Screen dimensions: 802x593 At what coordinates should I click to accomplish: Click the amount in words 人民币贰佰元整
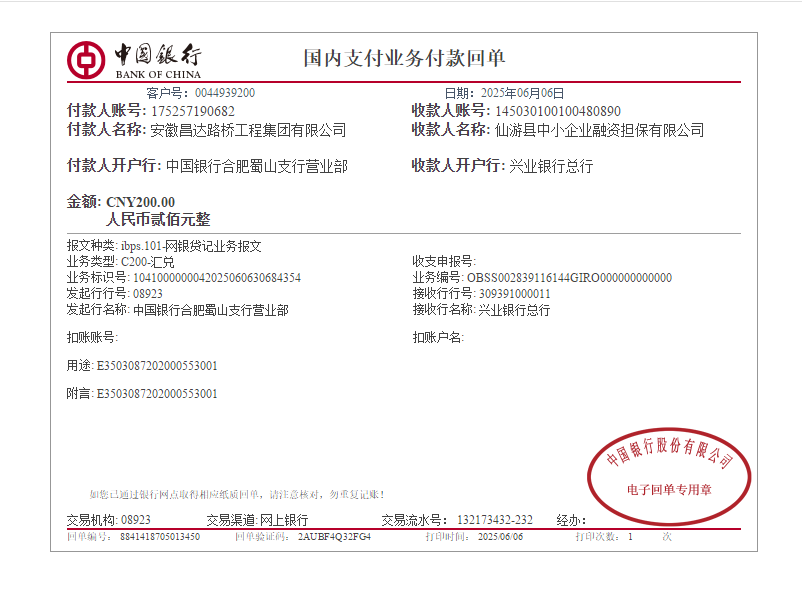(x=158, y=220)
